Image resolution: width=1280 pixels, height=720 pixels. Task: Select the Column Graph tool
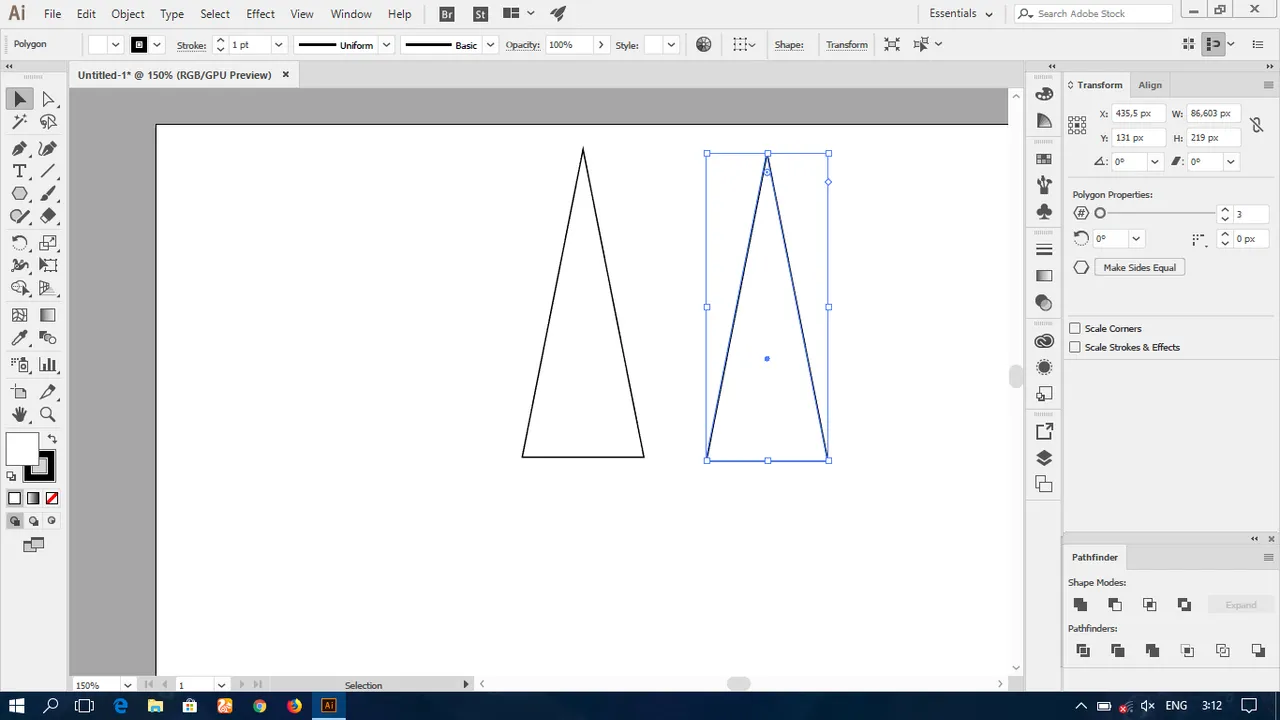click(48, 365)
